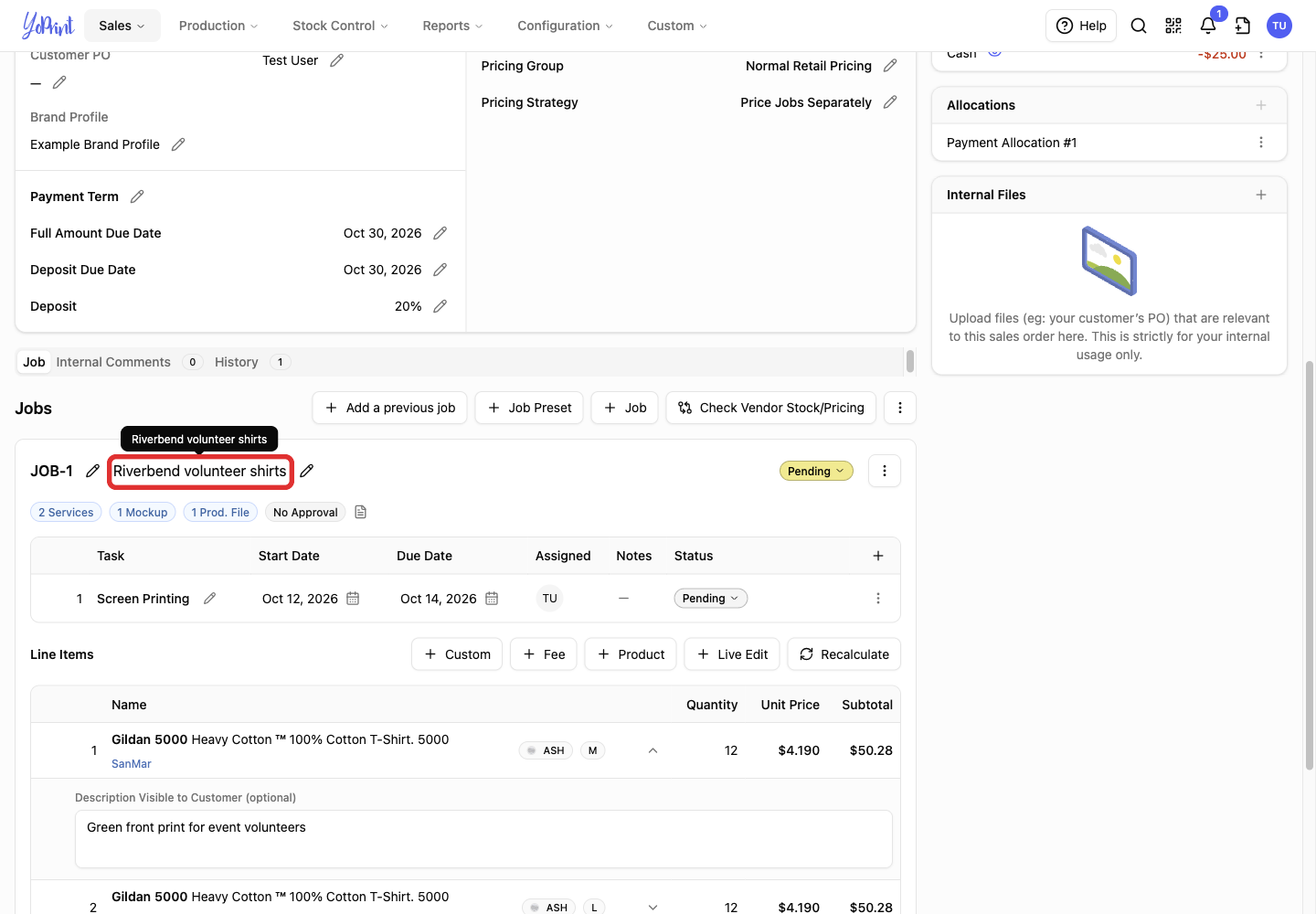Image resolution: width=1316 pixels, height=914 pixels.
Task: Click Recalculate button
Action: [x=844, y=654]
